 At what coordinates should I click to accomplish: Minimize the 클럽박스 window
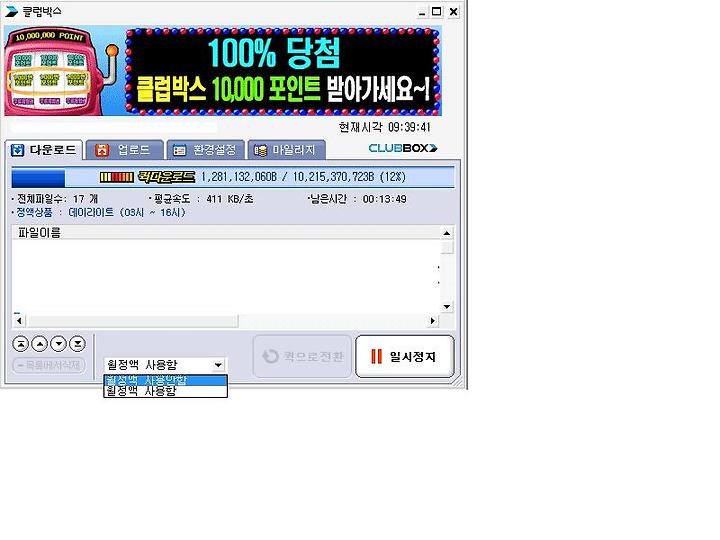(422, 12)
